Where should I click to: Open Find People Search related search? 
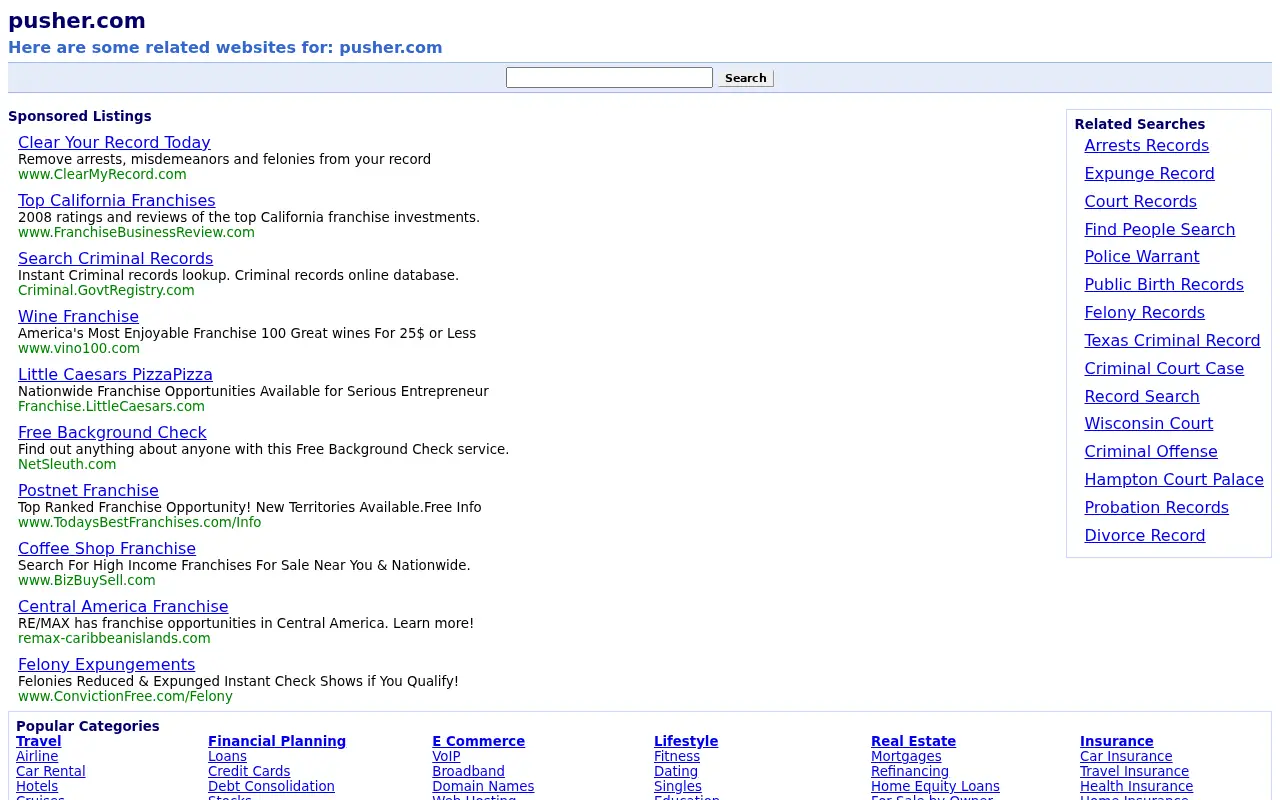(x=1160, y=230)
